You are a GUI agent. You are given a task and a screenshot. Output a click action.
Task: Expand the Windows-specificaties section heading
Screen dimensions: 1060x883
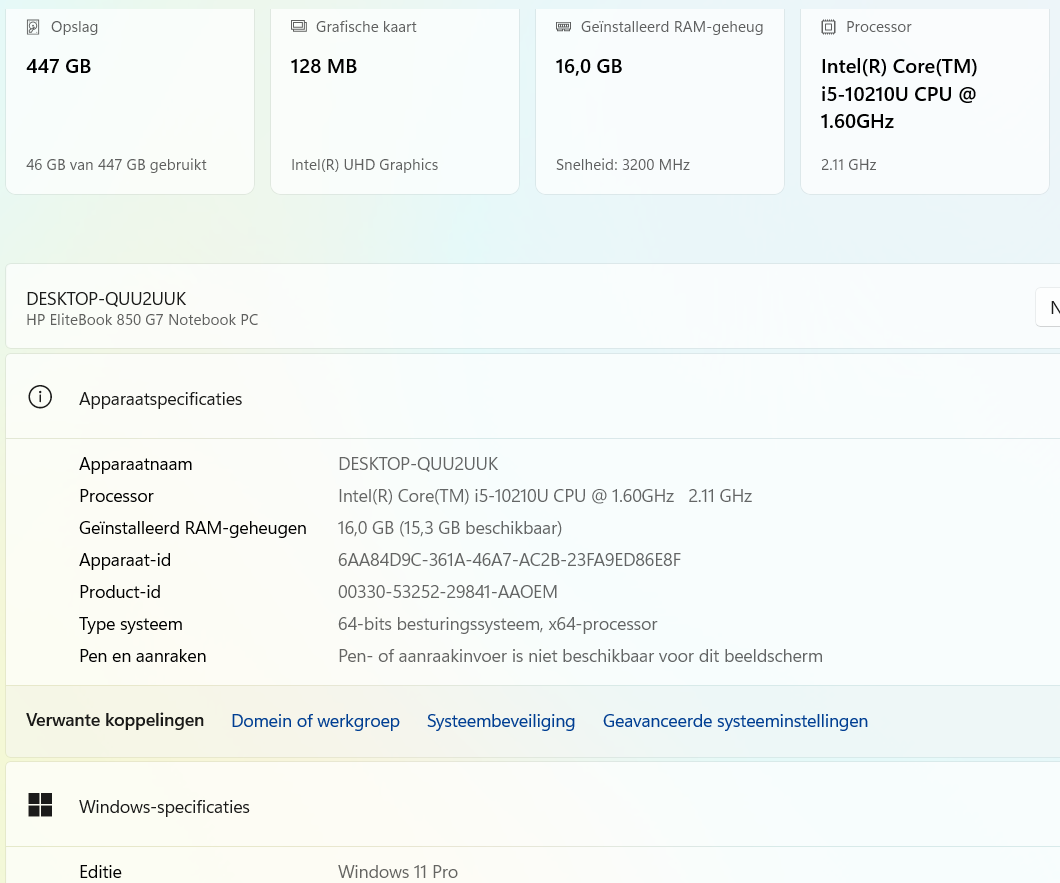(533, 806)
